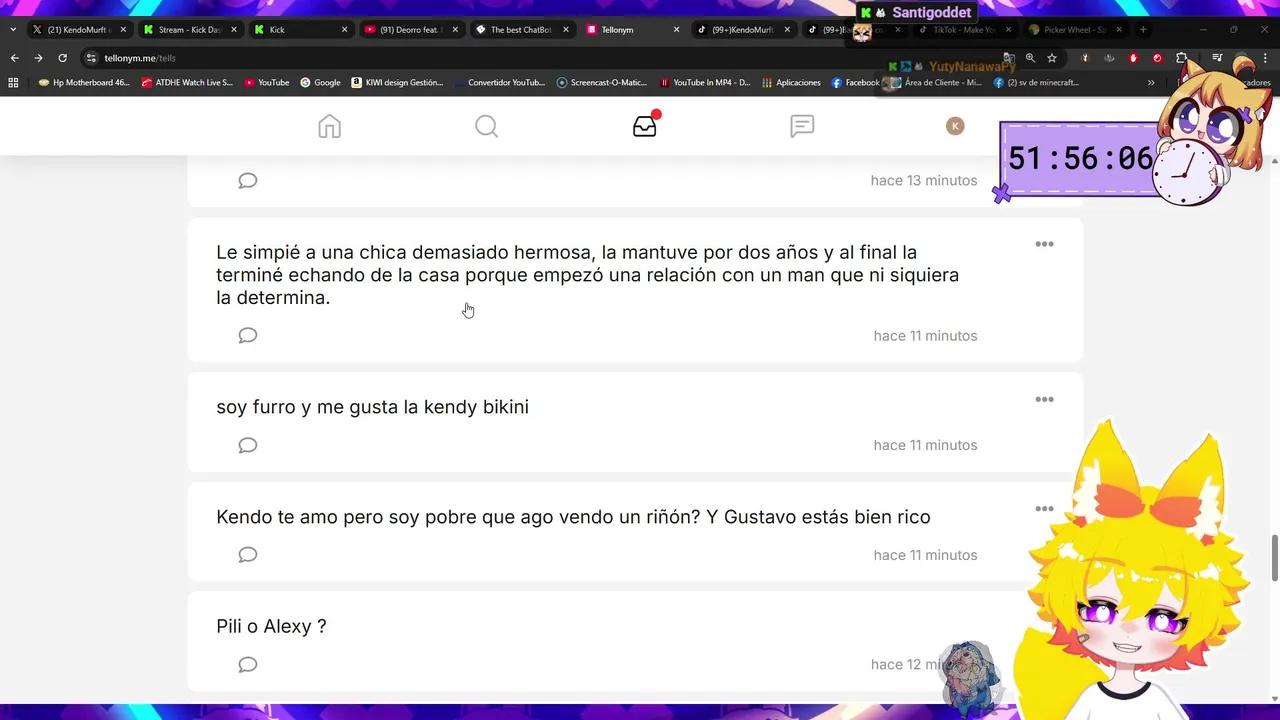Open the Facebook bookmark
1280x720 pixels.
[x=856, y=83]
